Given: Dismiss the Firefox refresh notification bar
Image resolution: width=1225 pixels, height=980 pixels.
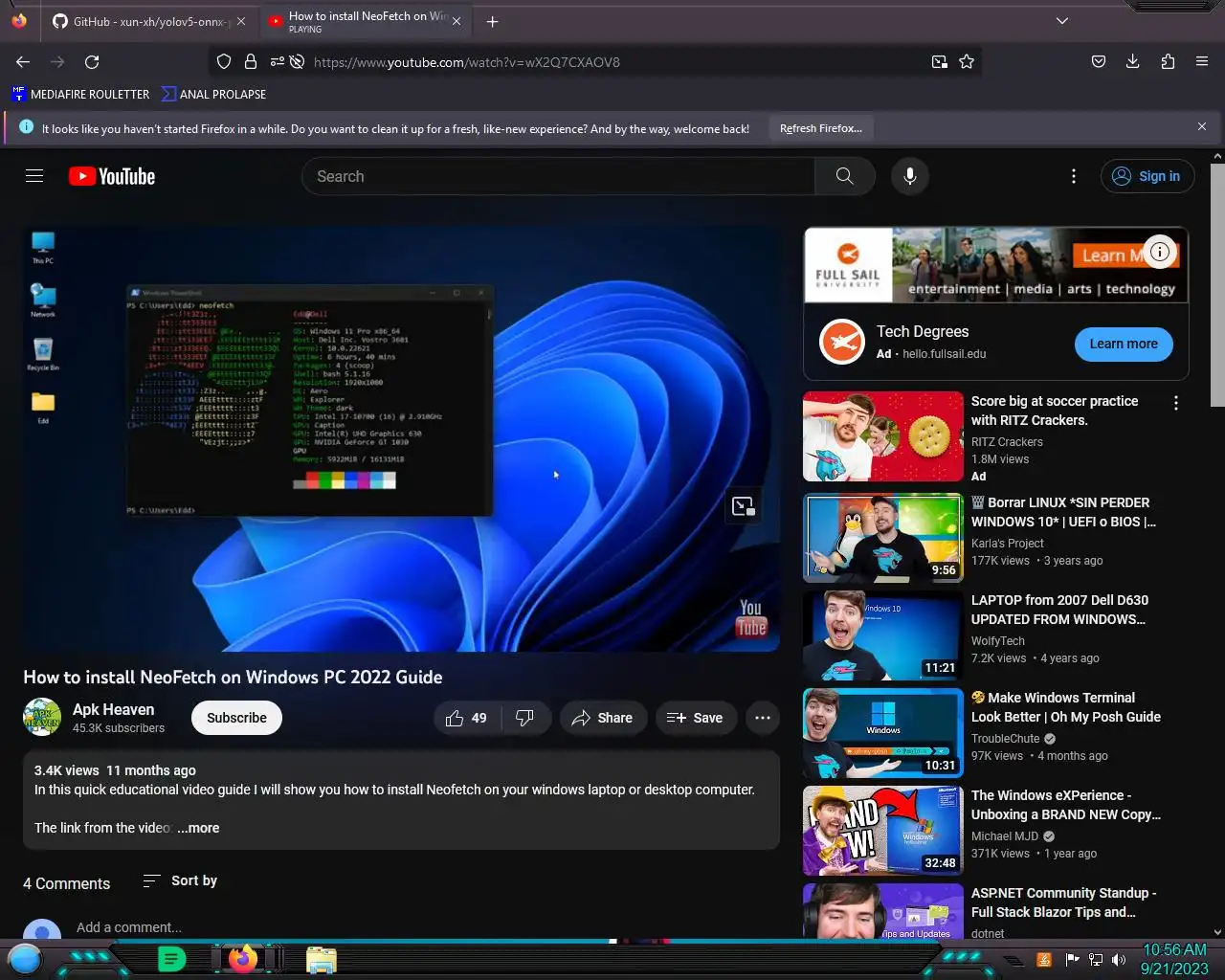Looking at the screenshot, I should [1202, 126].
